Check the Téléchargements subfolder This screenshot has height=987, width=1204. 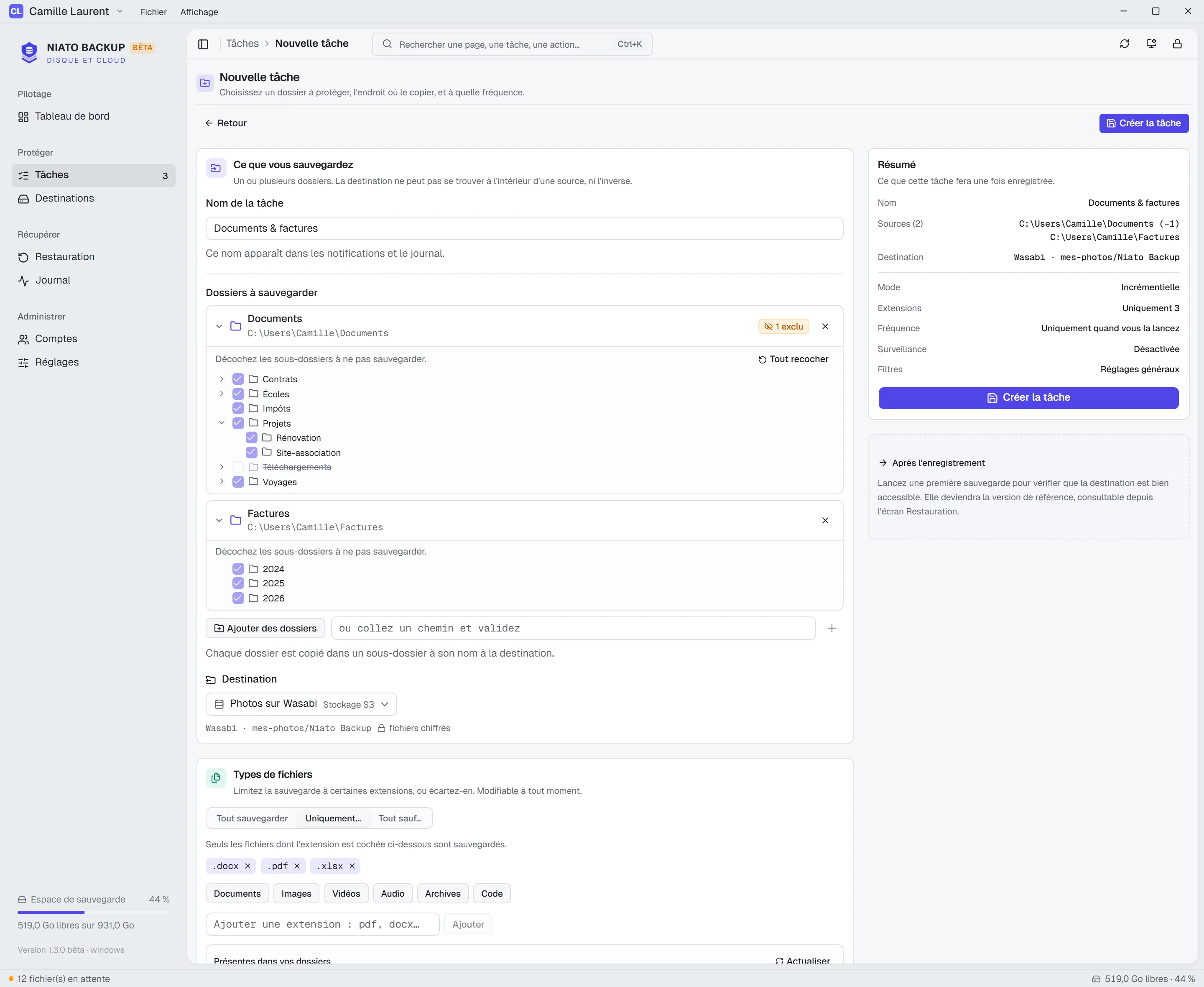238,467
